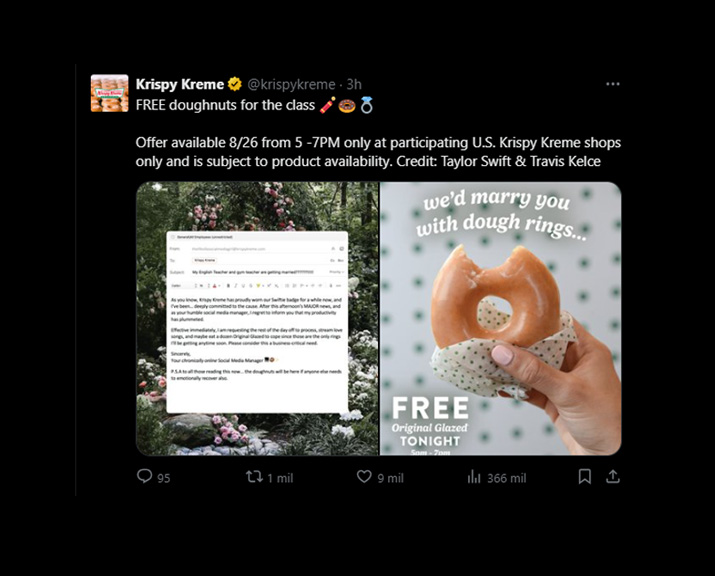Open the three-dot more options menu
715x576 pixels.
[612, 84]
